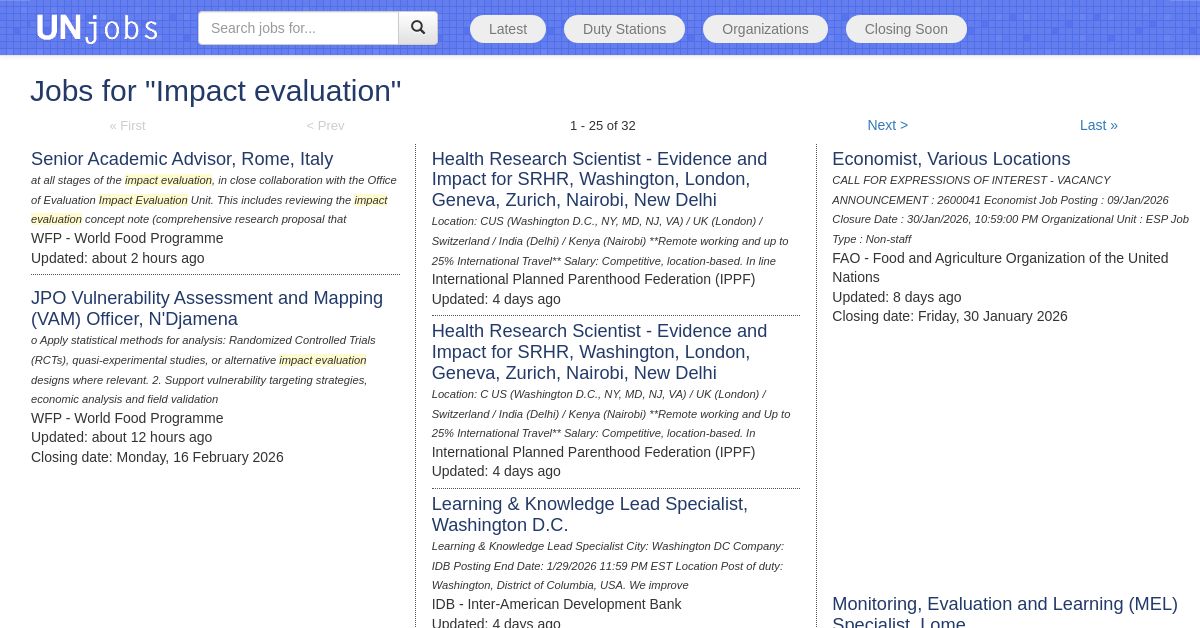Click the magnifying glass search icon
Screen dimensions: 1200x628
[418, 28]
